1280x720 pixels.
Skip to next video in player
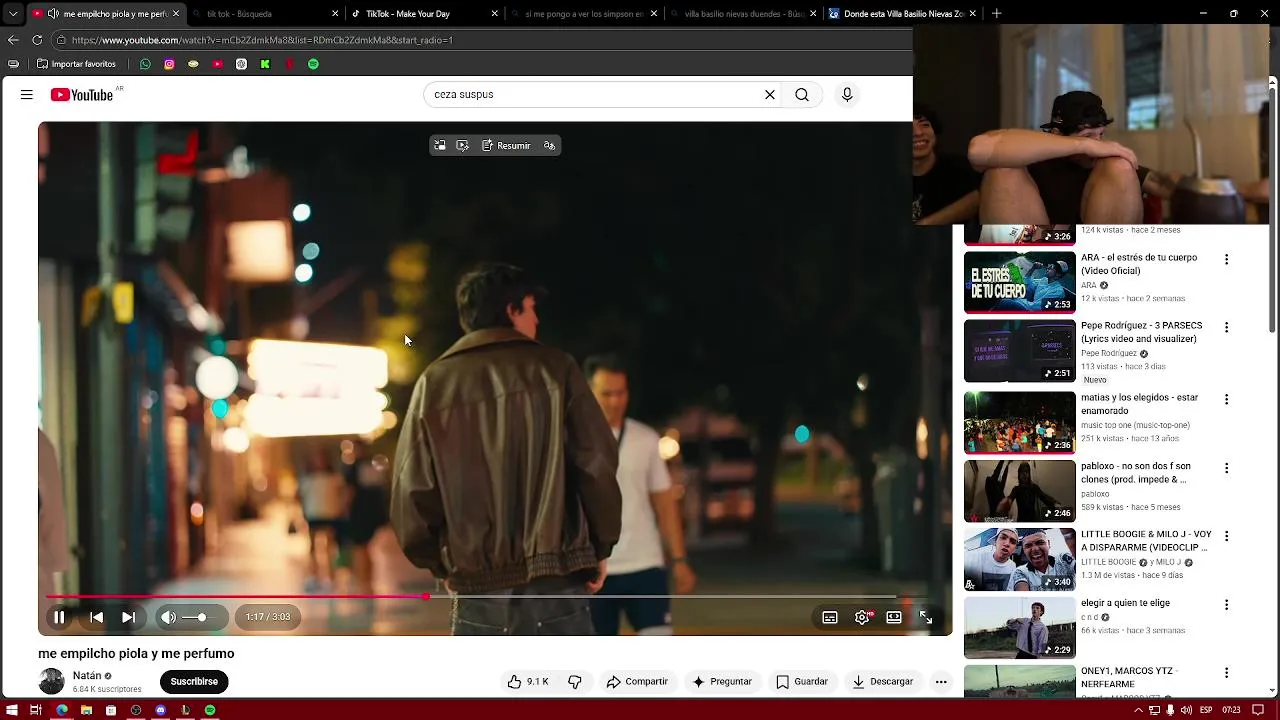click(128, 617)
